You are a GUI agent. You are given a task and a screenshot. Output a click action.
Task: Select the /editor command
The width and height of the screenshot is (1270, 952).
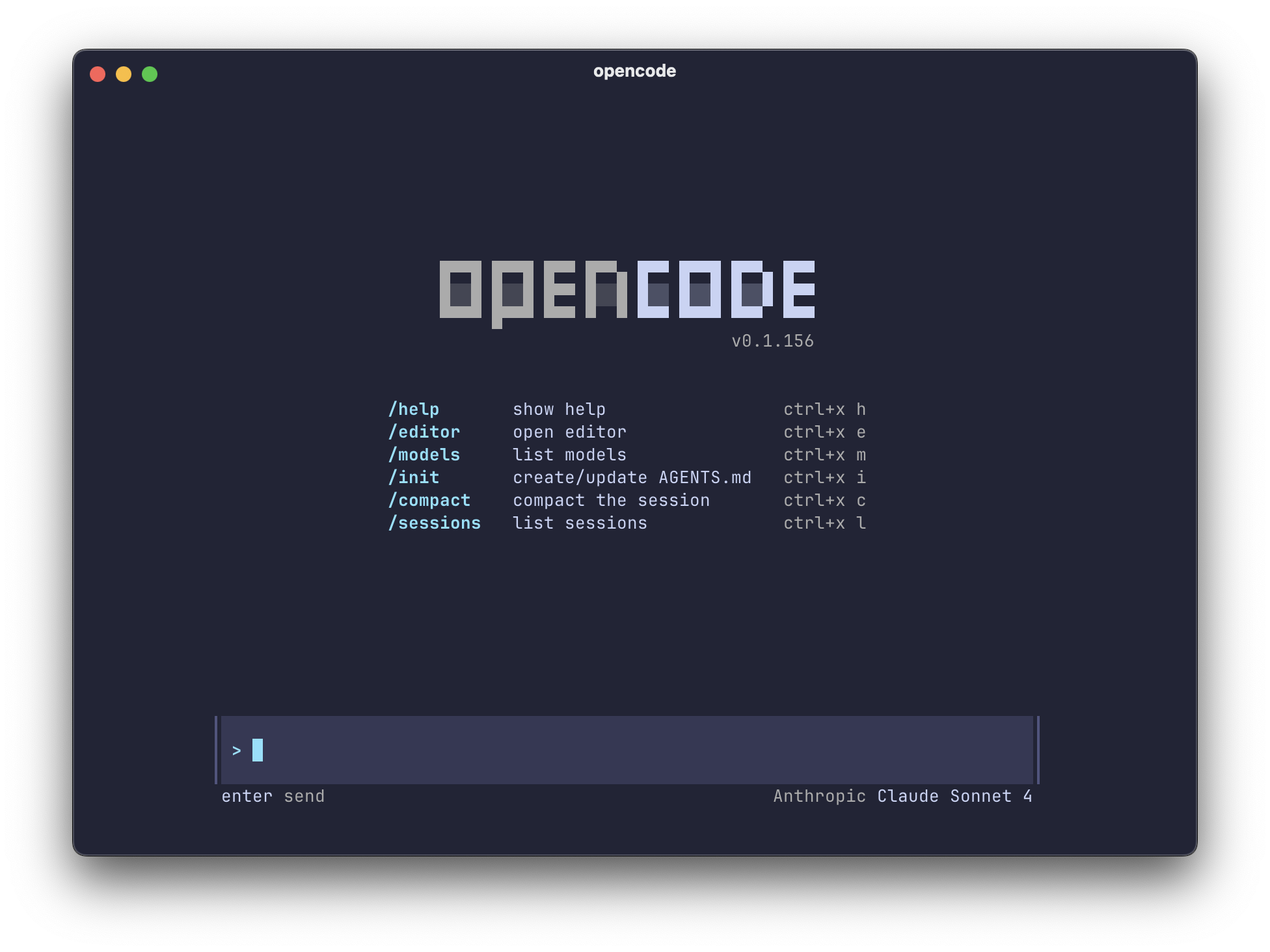[424, 431]
